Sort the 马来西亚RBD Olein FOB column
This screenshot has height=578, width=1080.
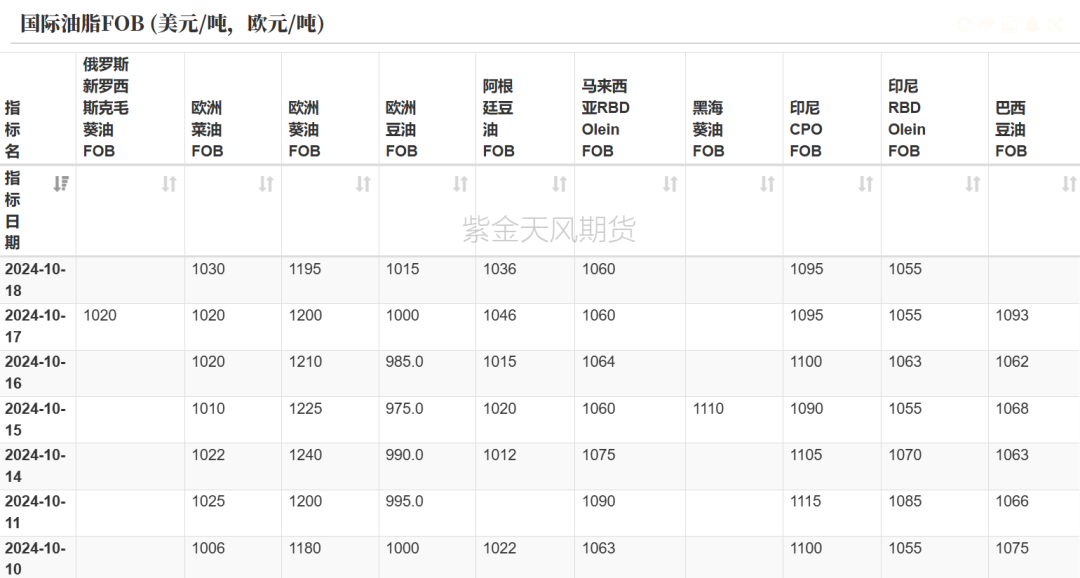[670, 184]
